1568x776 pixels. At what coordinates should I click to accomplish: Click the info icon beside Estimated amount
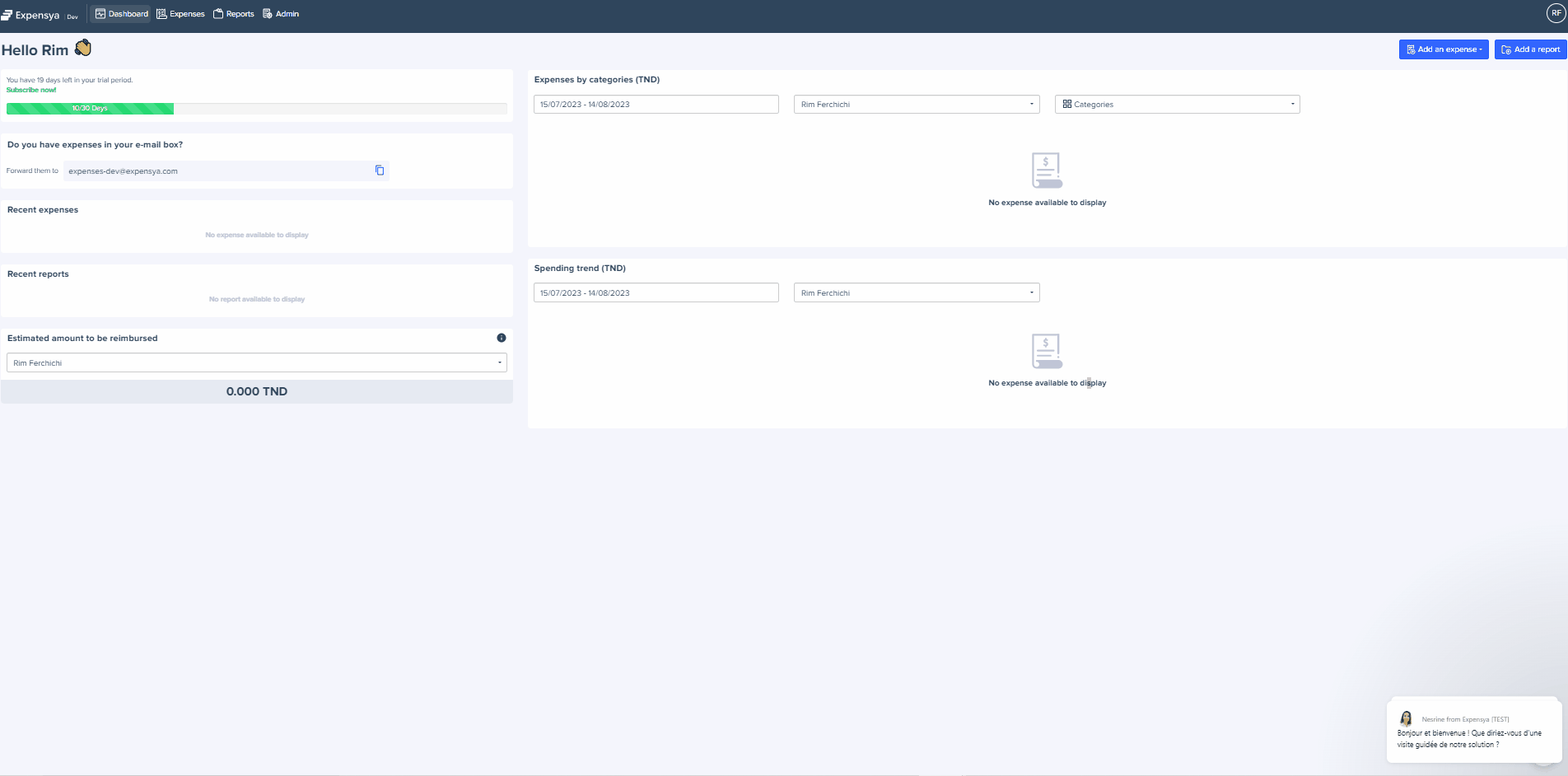501,338
